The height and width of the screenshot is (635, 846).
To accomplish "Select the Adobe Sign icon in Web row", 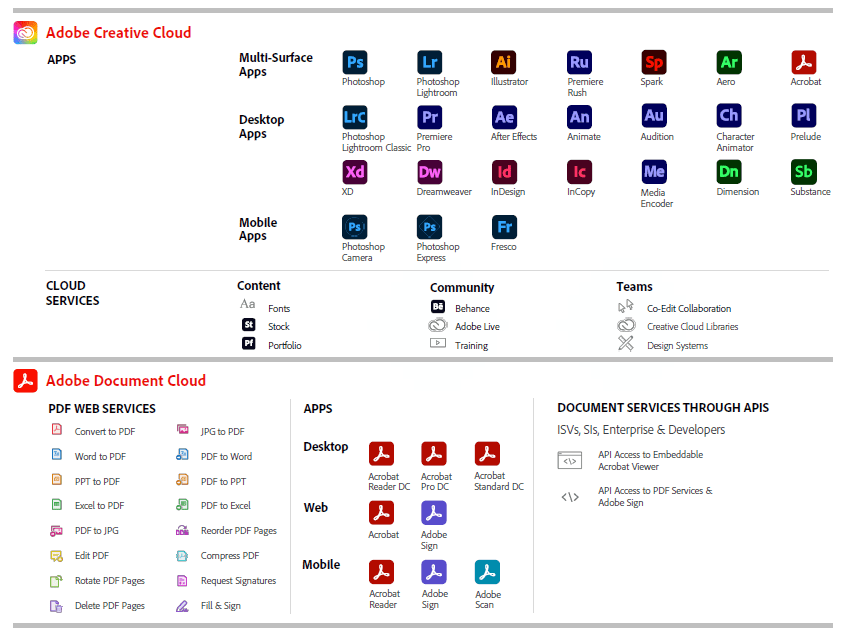I will pyautogui.click(x=434, y=513).
